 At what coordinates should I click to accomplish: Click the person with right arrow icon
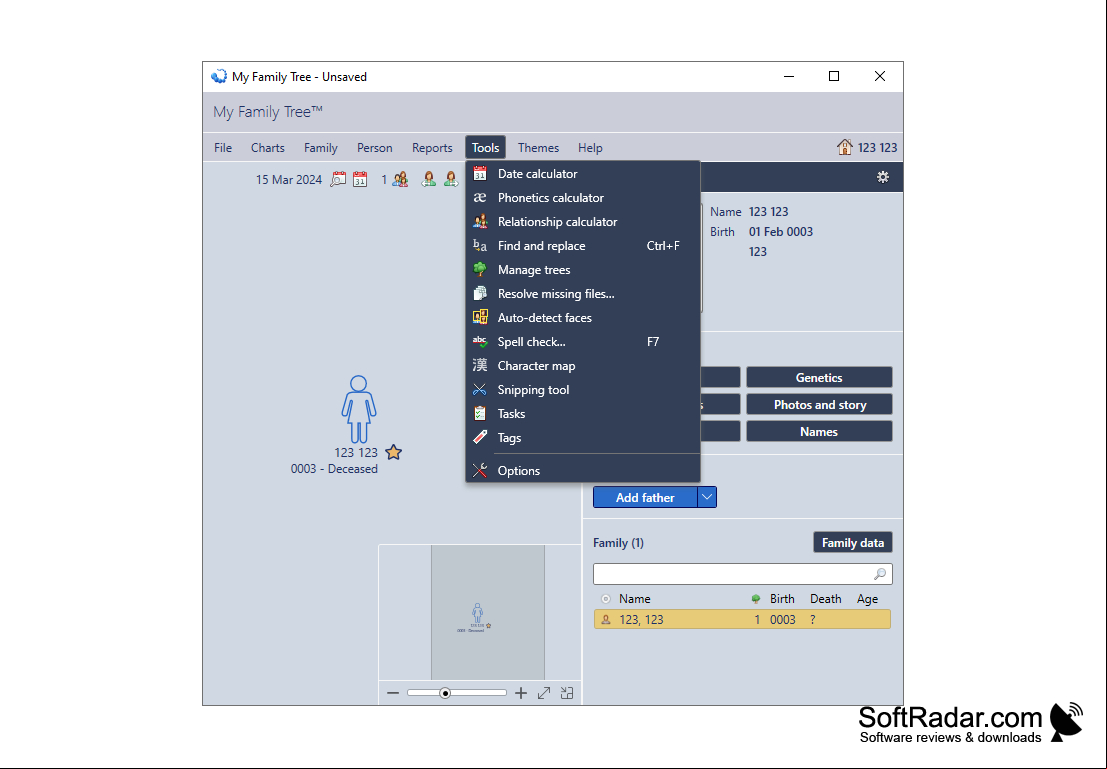pyautogui.click(x=451, y=179)
